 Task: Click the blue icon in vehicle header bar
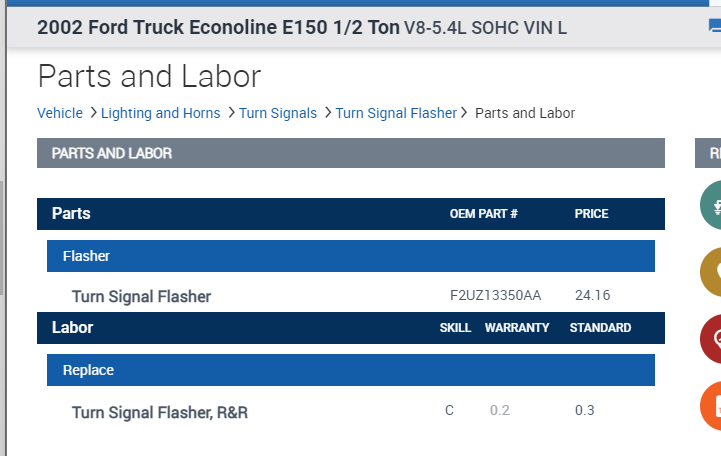coord(714,28)
